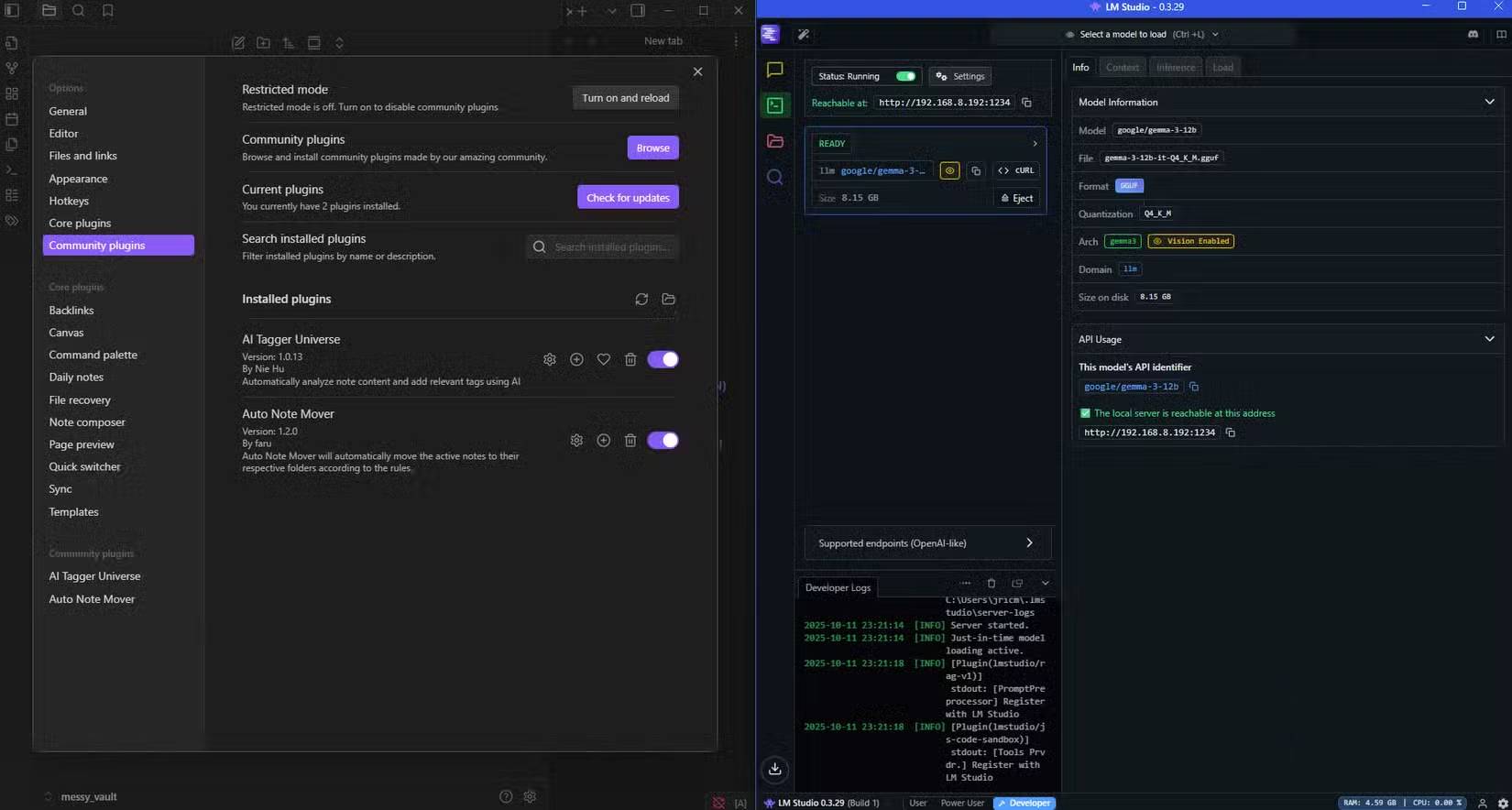
Task: Open the Obsidian bookmarks icon
Action: click(108, 11)
